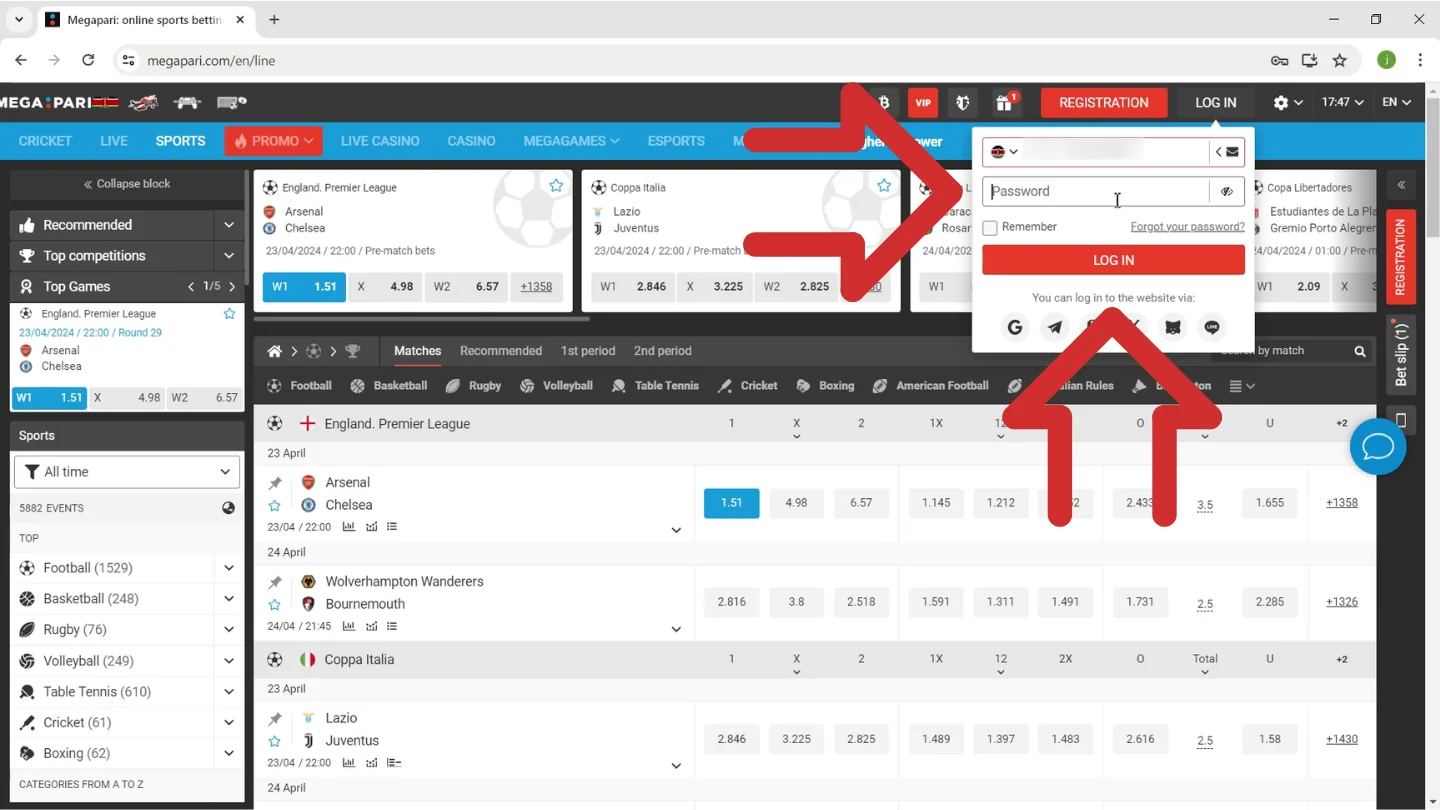Open the live chat bubble
This screenshot has width=1440, height=810.
coord(1378,446)
